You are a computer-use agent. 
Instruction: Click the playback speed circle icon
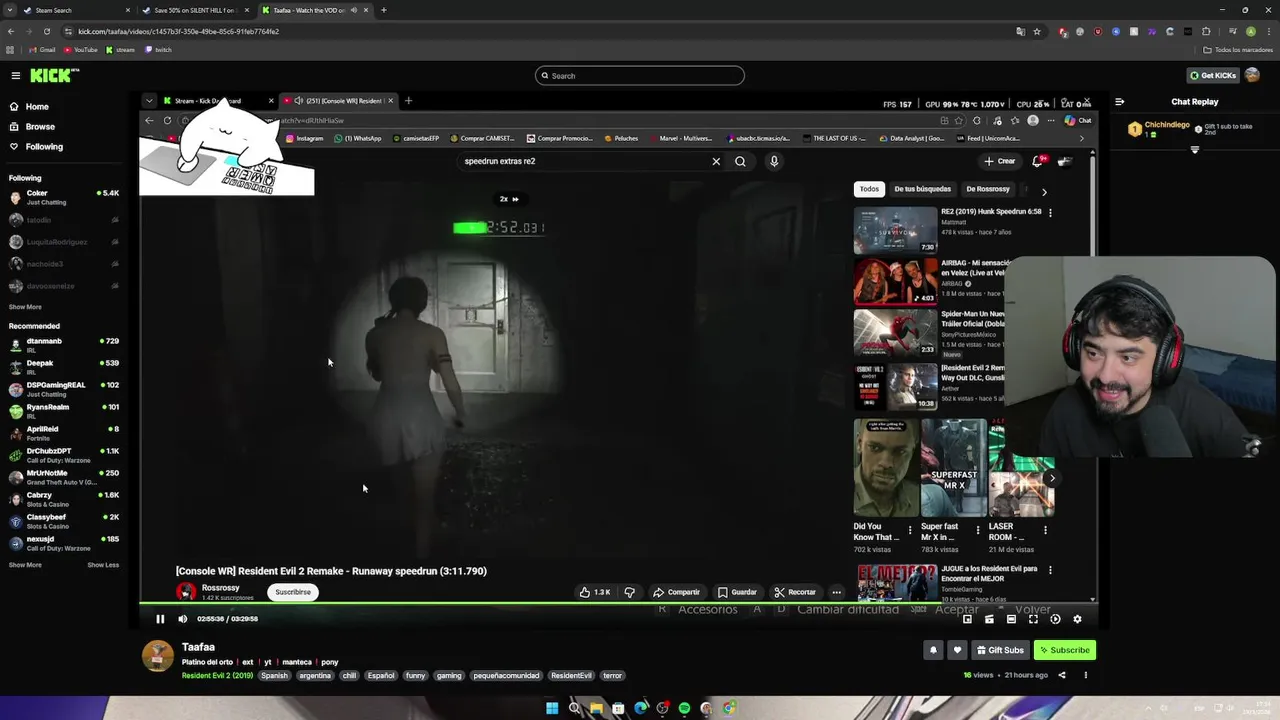[1055, 619]
